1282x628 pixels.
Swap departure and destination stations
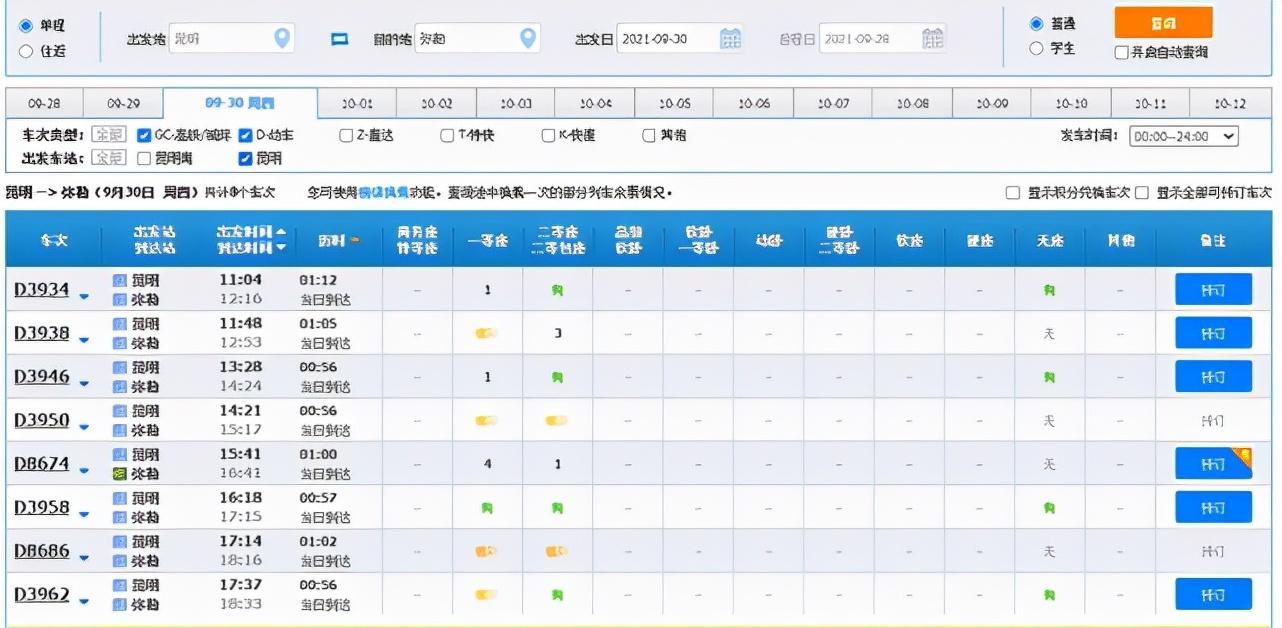(340, 39)
